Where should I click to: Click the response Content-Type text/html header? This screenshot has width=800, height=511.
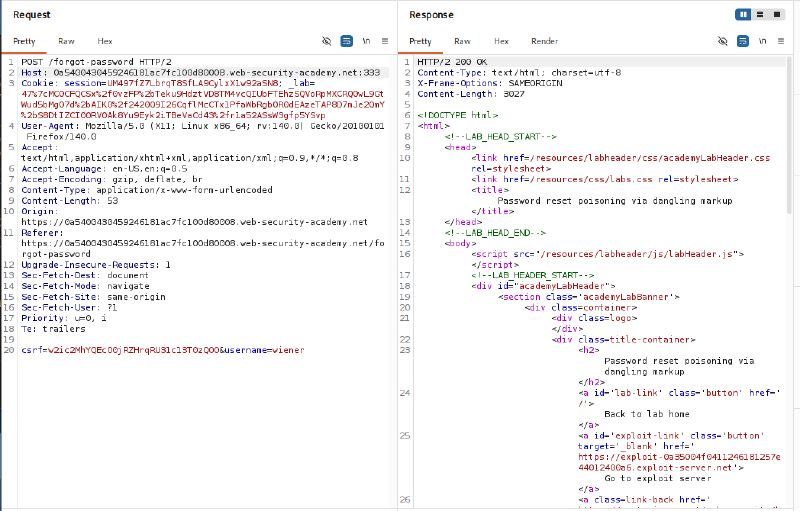click(x=519, y=72)
